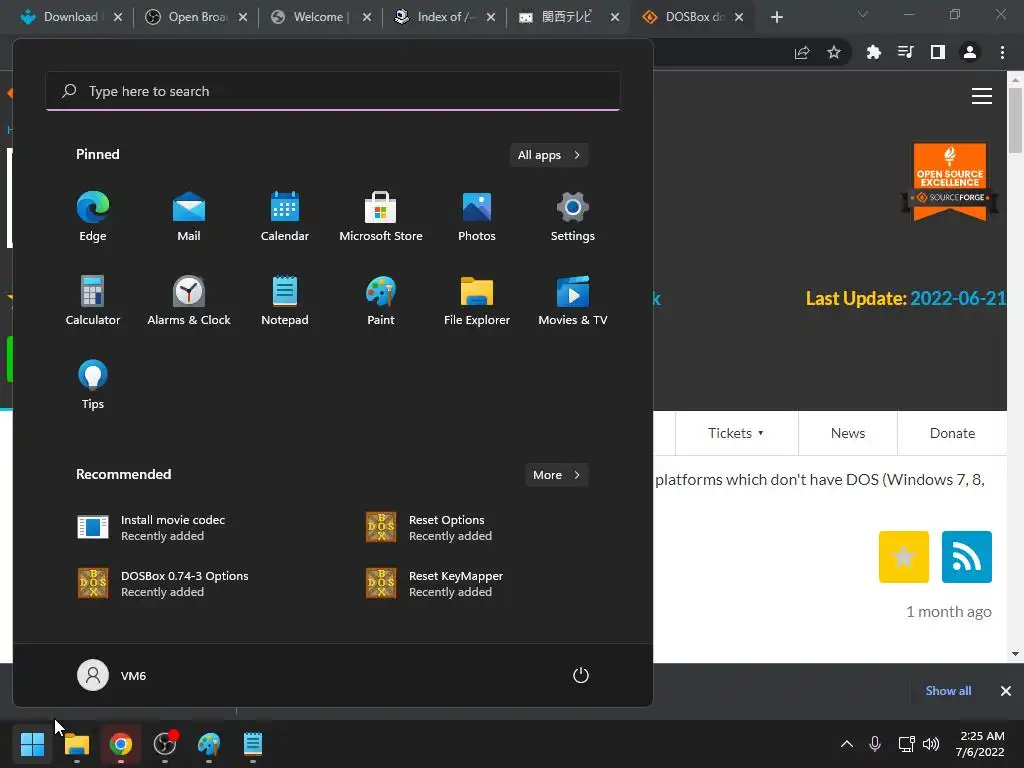Expand More recommended items

click(556, 475)
